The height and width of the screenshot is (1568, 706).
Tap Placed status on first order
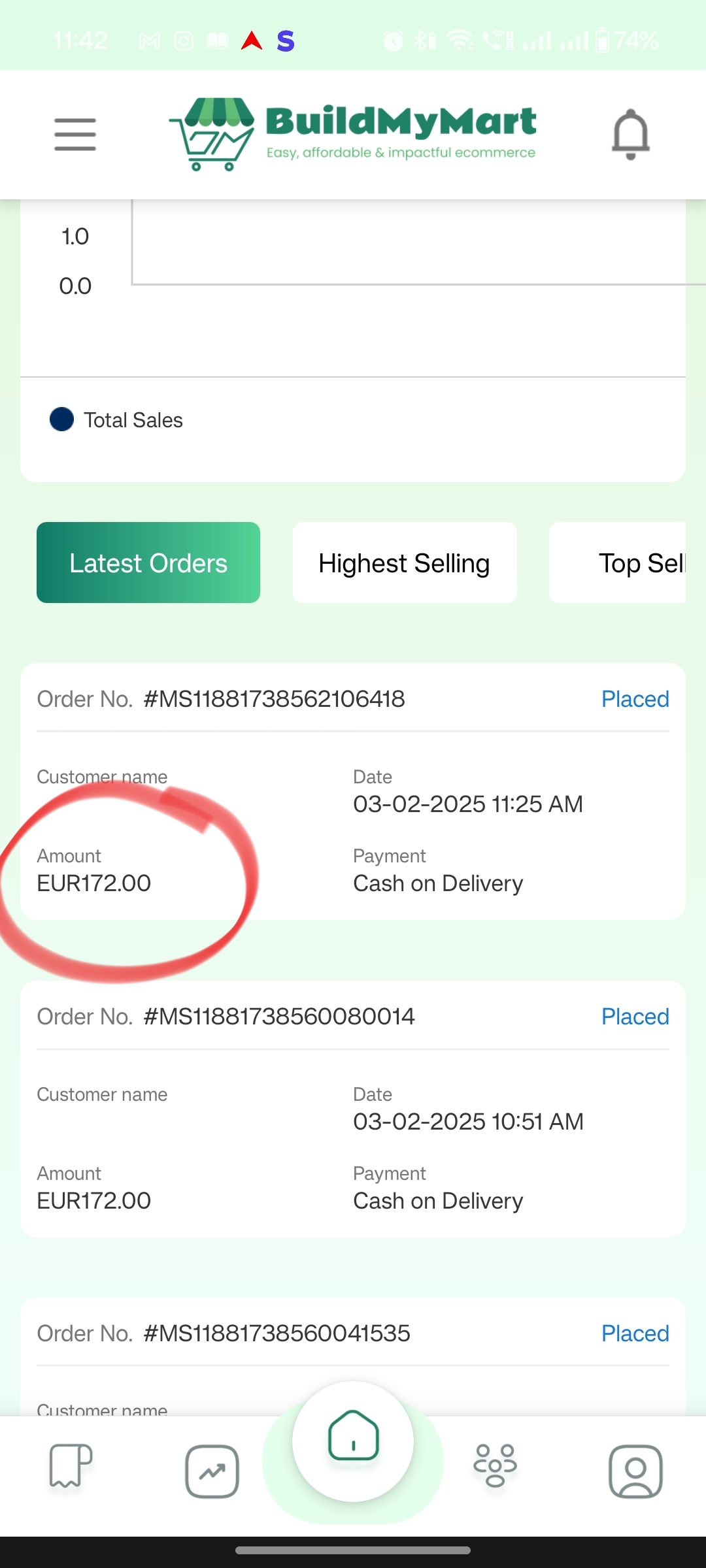(x=635, y=699)
